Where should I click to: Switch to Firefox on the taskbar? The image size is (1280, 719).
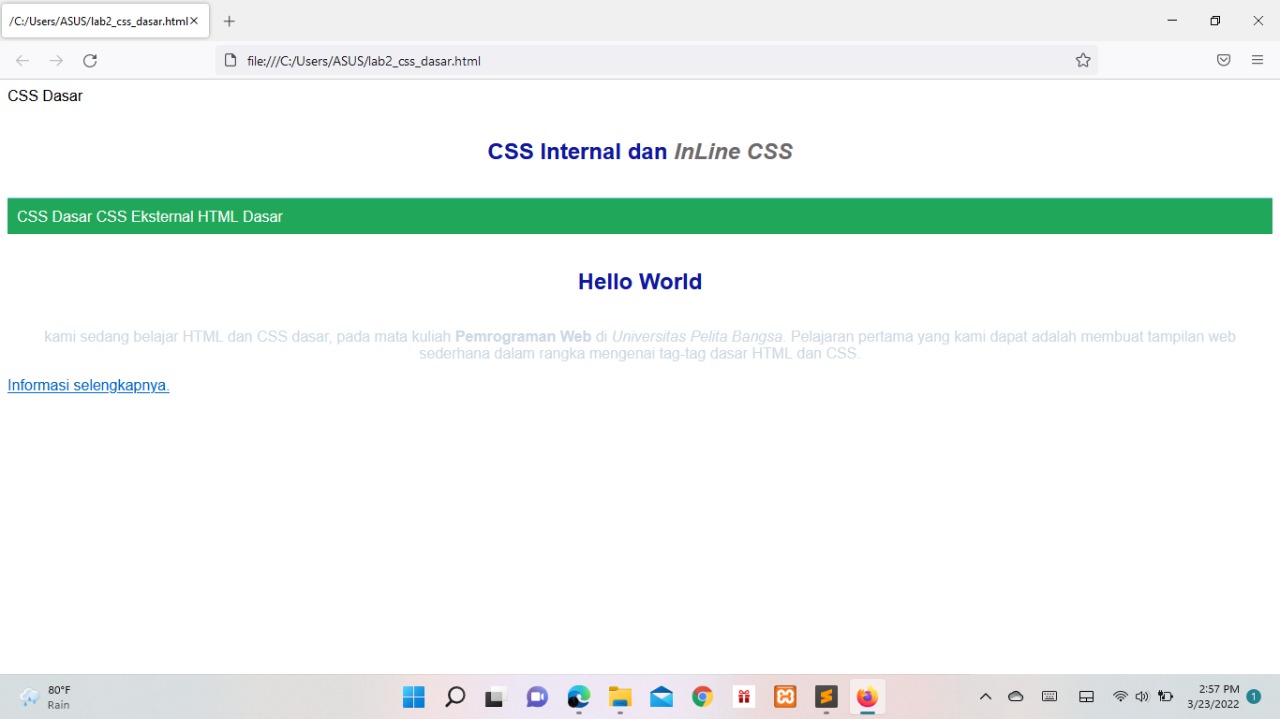click(x=867, y=697)
